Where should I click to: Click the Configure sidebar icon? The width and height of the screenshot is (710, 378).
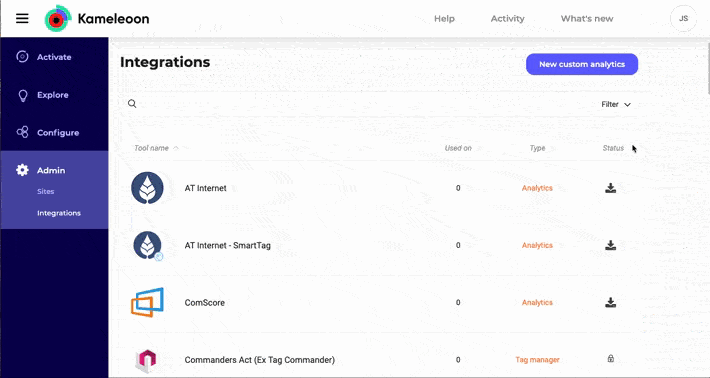coord(22,132)
